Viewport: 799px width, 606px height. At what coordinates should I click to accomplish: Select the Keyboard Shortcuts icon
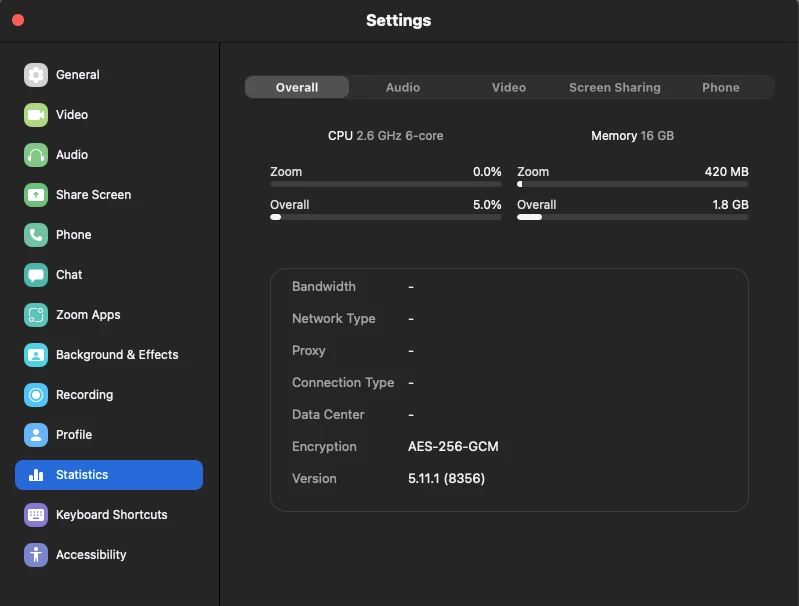(36, 515)
